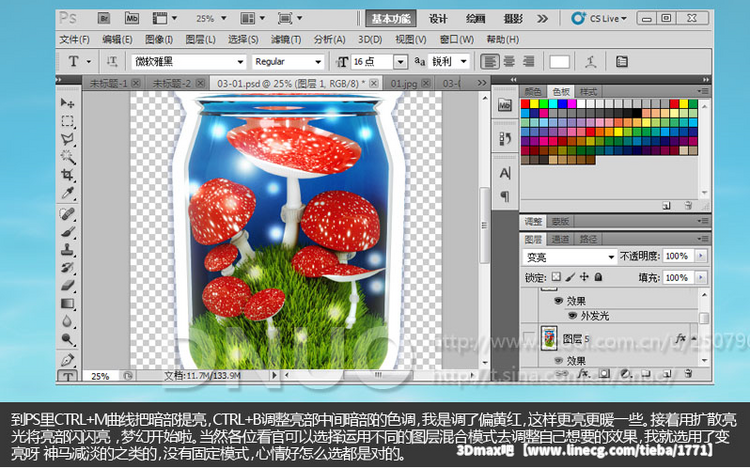This screenshot has width=750, height=468.
Task: Select the Polygonal Lasso tool
Action: (67, 139)
